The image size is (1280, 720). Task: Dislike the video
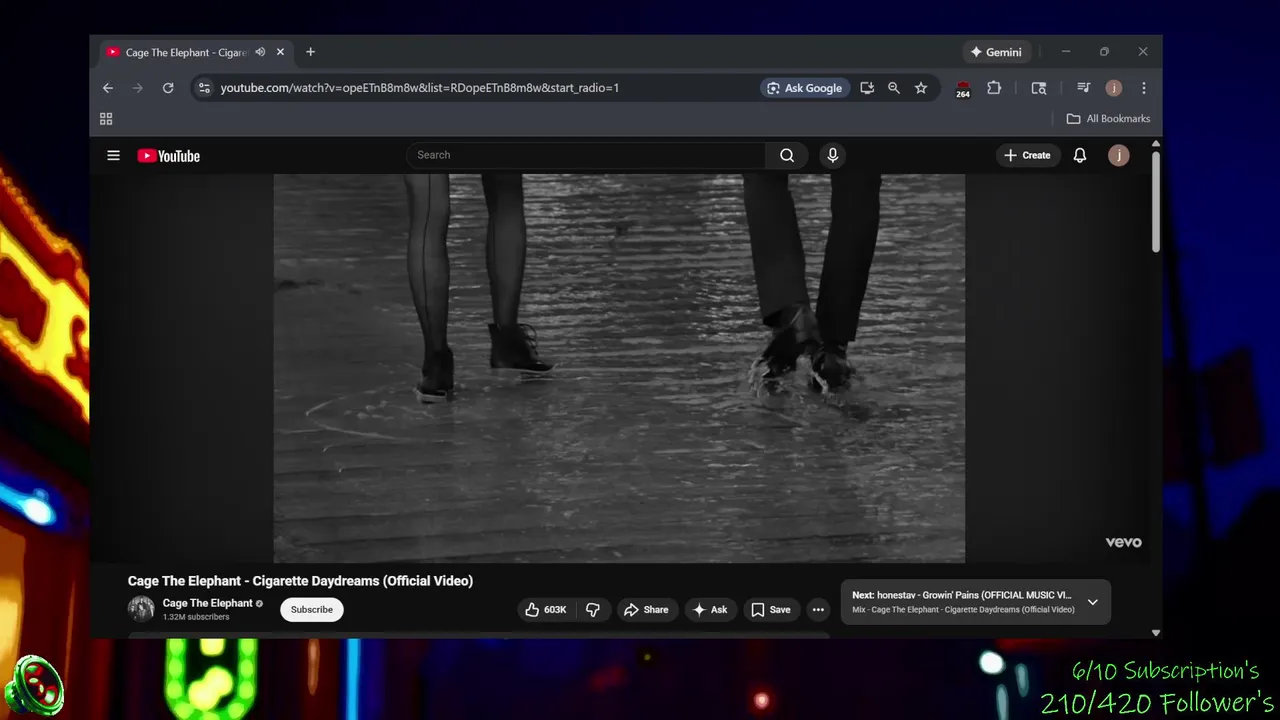pyautogui.click(x=593, y=610)
